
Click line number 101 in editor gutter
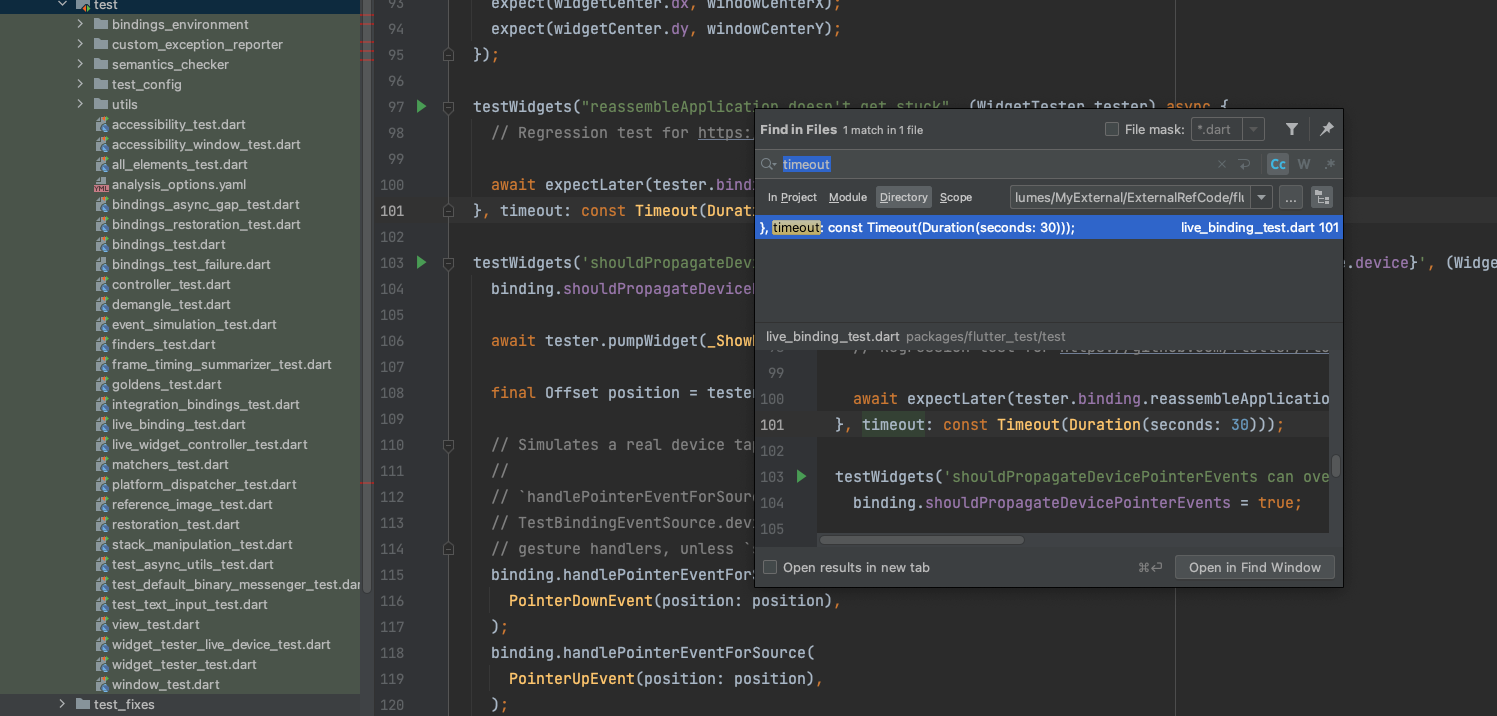click(391, 210)
